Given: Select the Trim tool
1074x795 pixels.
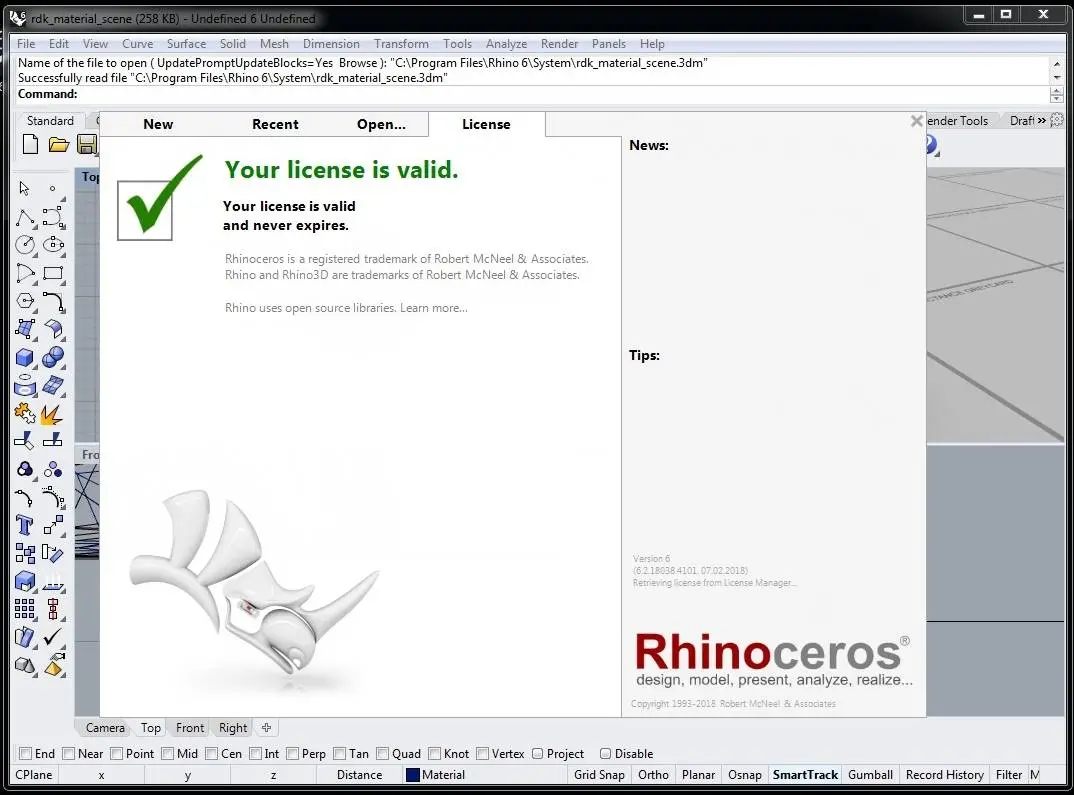Looking at the screenshot, I should point(25,441).
